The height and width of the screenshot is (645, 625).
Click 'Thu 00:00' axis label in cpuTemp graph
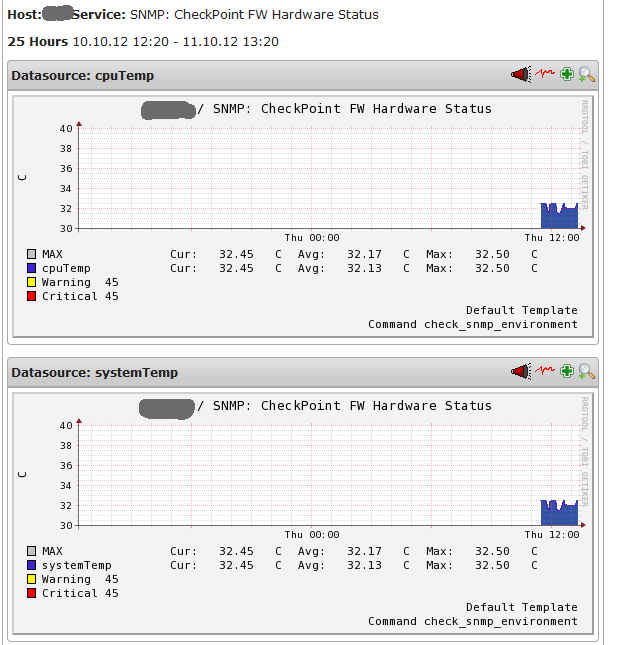pyautogui.click(x=312, y=238)
